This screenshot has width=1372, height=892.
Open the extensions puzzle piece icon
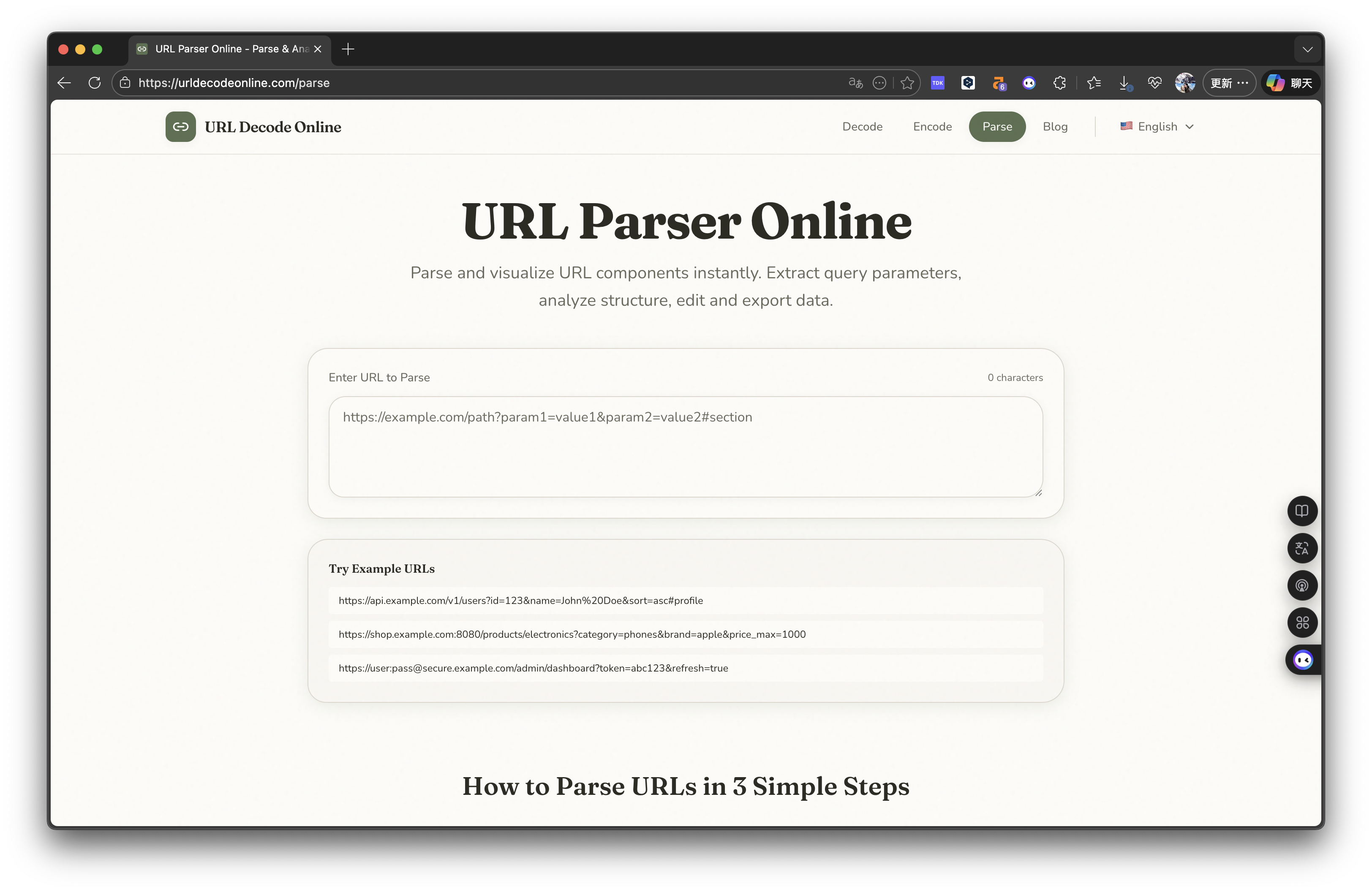point(1059,82)
